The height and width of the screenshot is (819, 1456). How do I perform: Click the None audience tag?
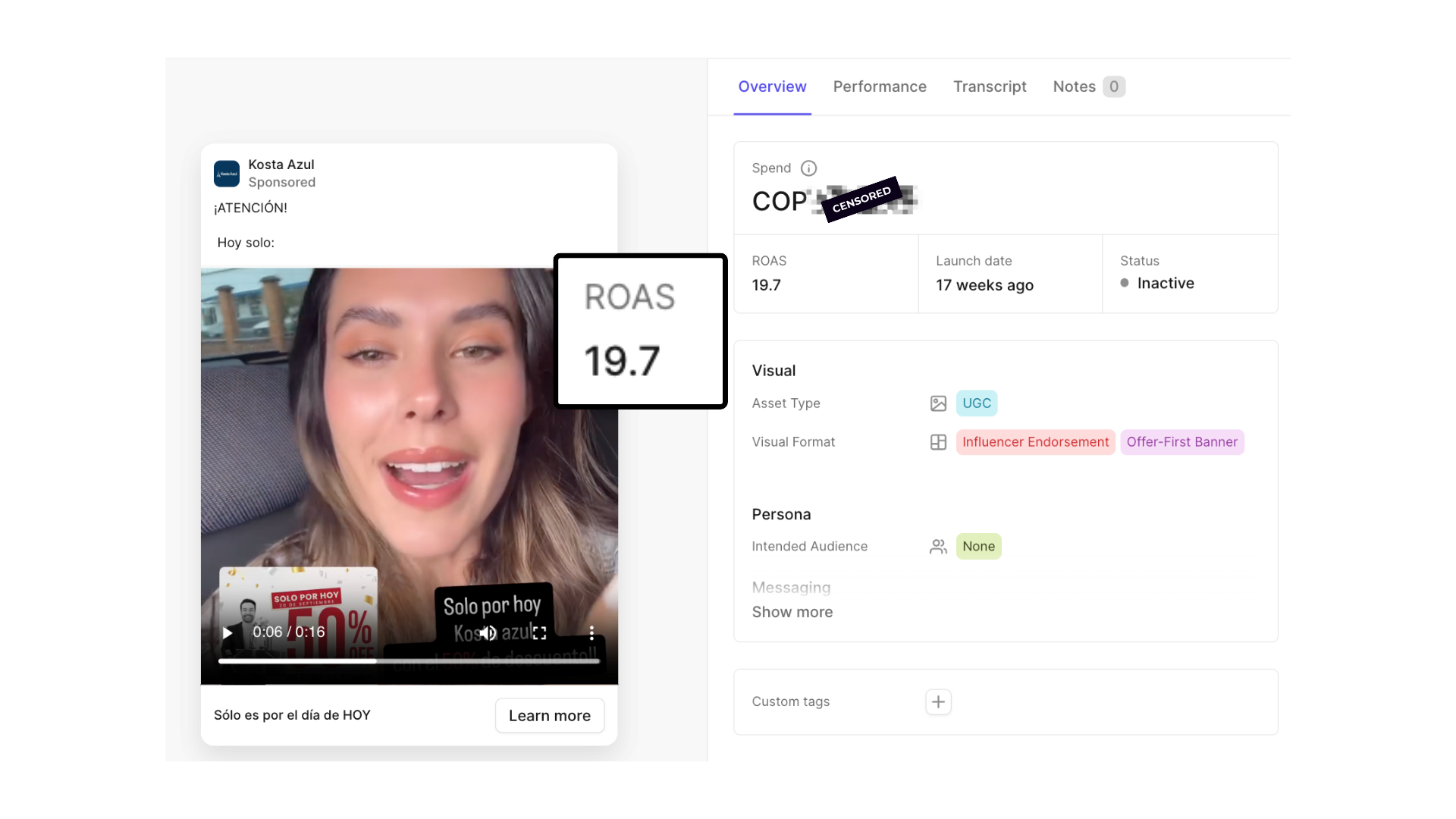pos(978,547)
